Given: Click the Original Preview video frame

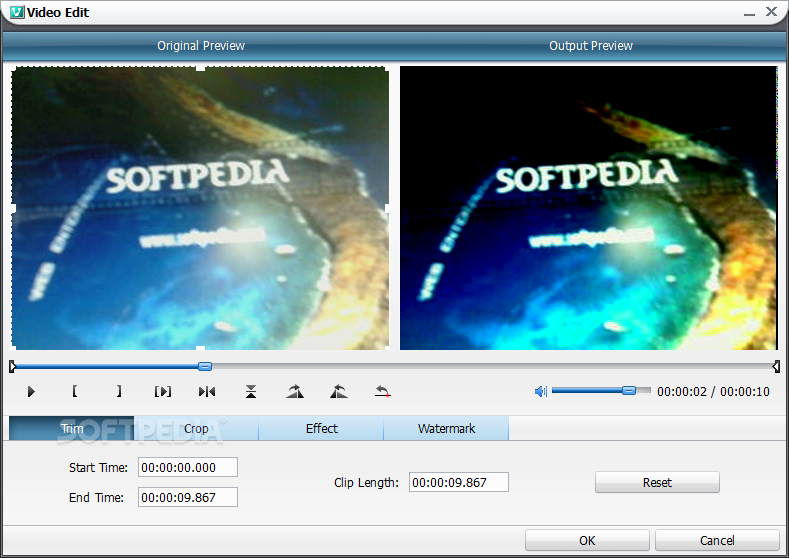Looking at the screenshot, I should click(x=200, y=208).
